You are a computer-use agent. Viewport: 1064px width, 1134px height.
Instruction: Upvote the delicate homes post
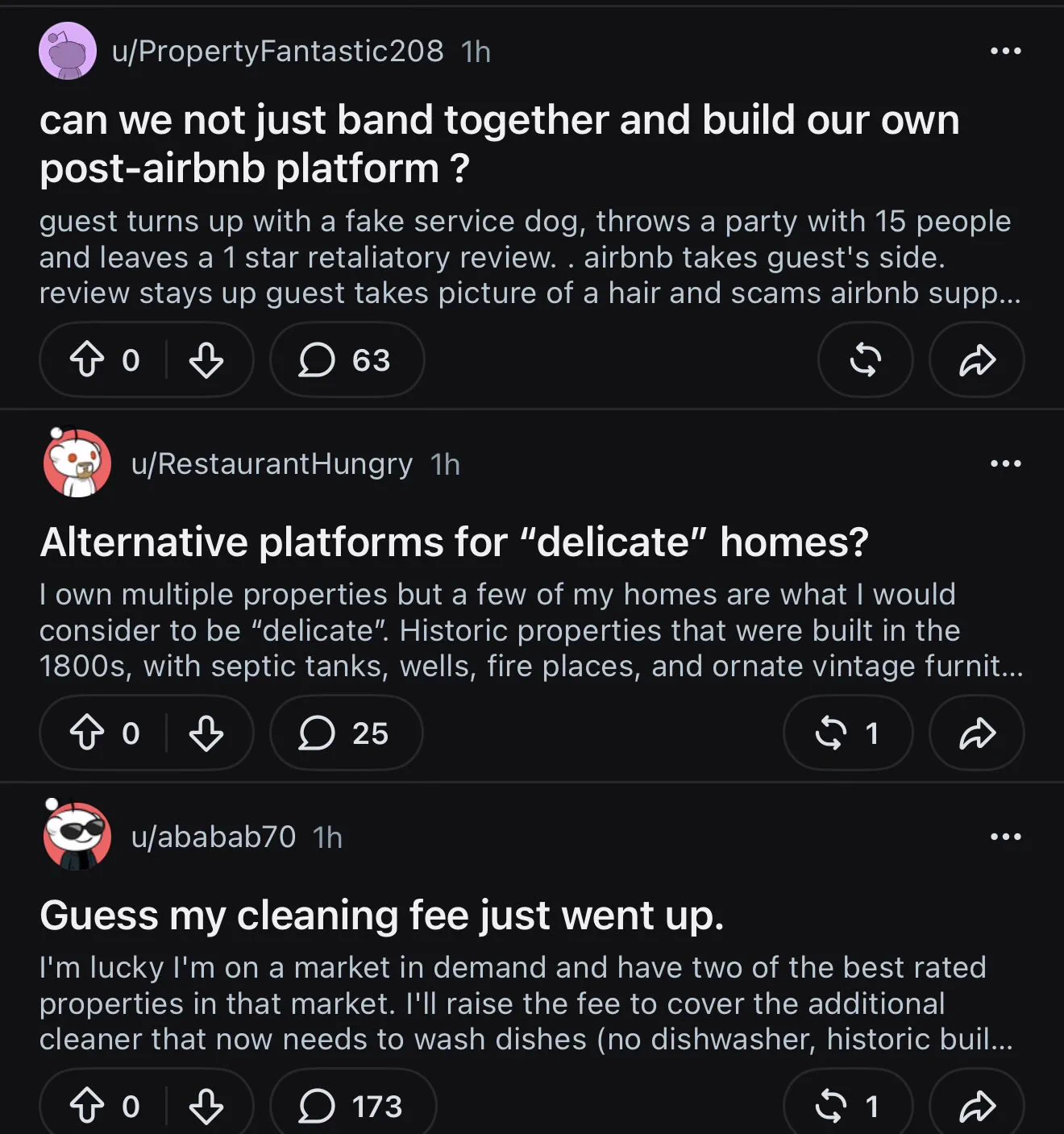(87, 733)
